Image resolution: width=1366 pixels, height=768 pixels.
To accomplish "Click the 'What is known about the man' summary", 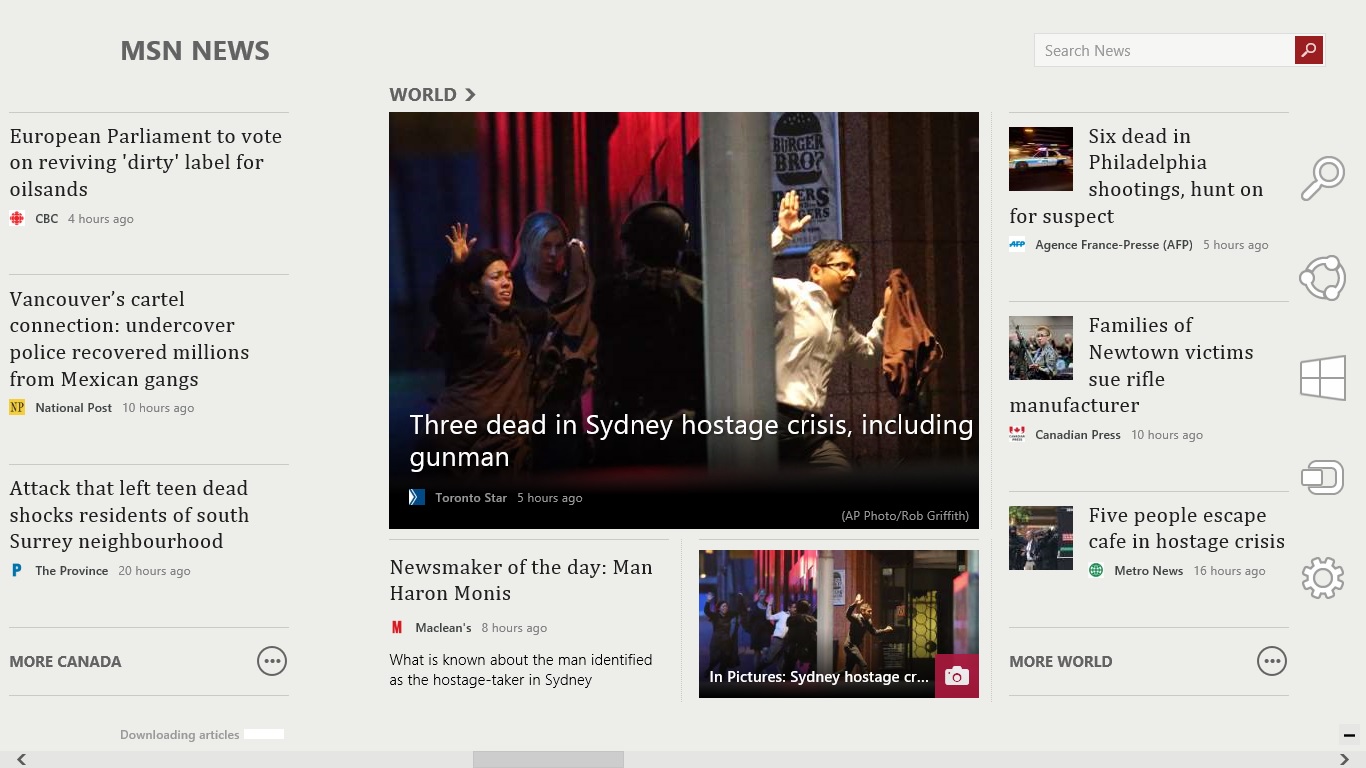I will click(x=521, y=670).
